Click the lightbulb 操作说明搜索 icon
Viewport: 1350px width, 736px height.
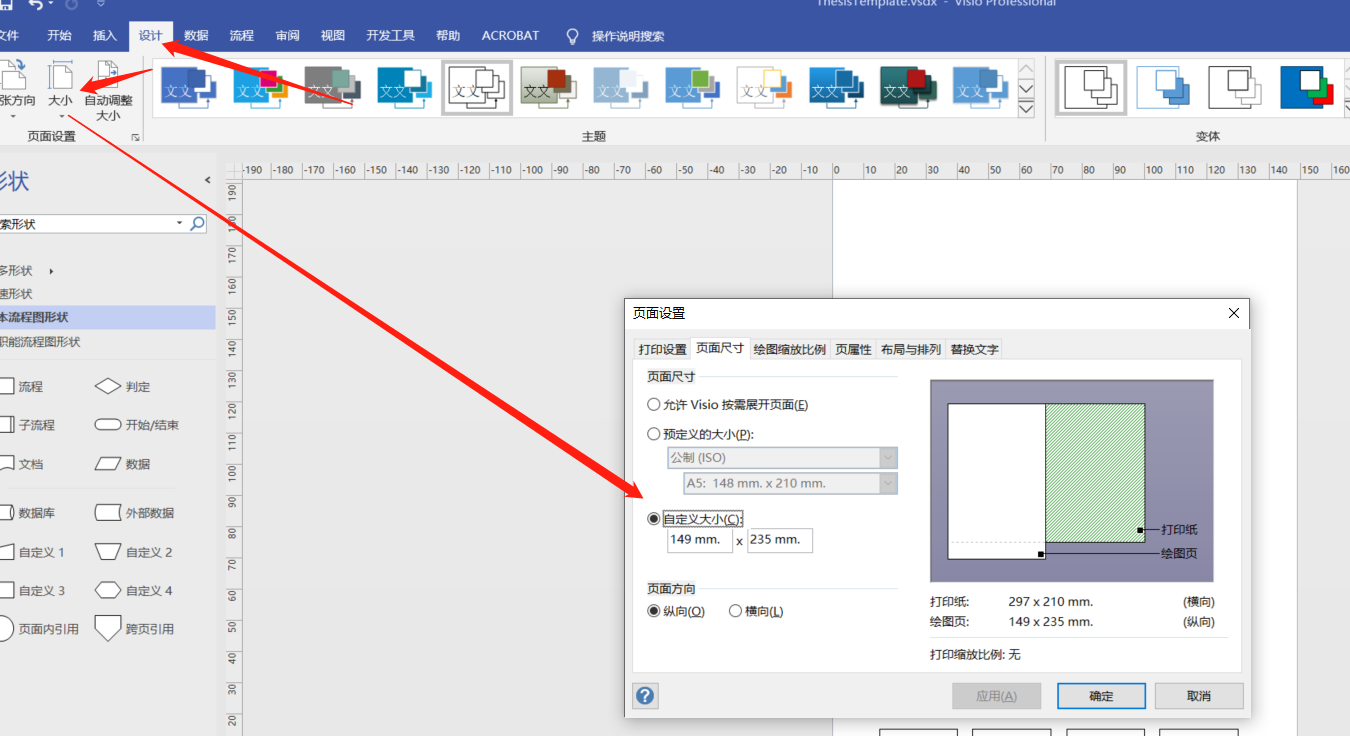click(572, 36)
